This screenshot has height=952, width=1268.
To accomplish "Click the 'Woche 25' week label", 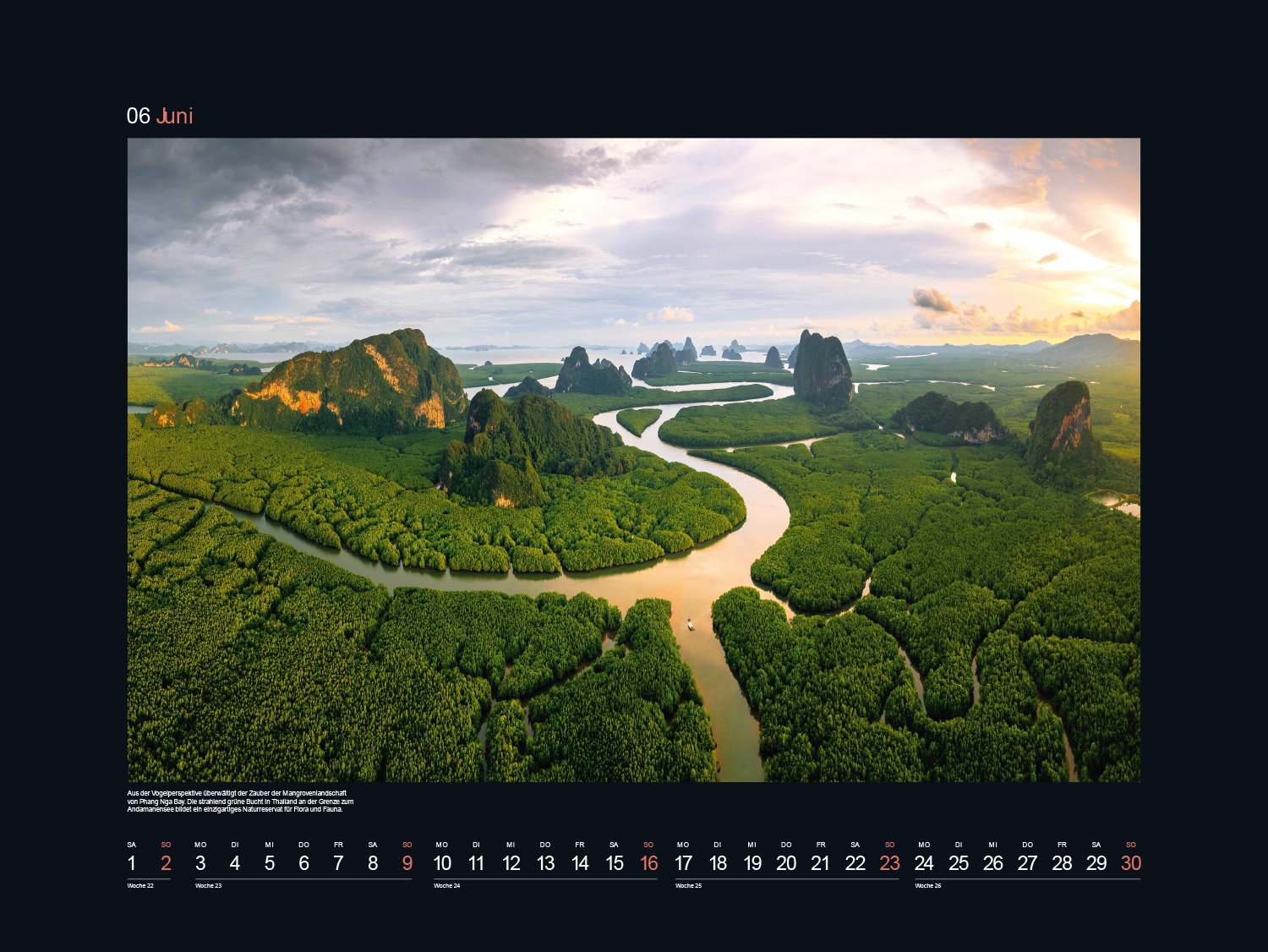I will [688, 886].
